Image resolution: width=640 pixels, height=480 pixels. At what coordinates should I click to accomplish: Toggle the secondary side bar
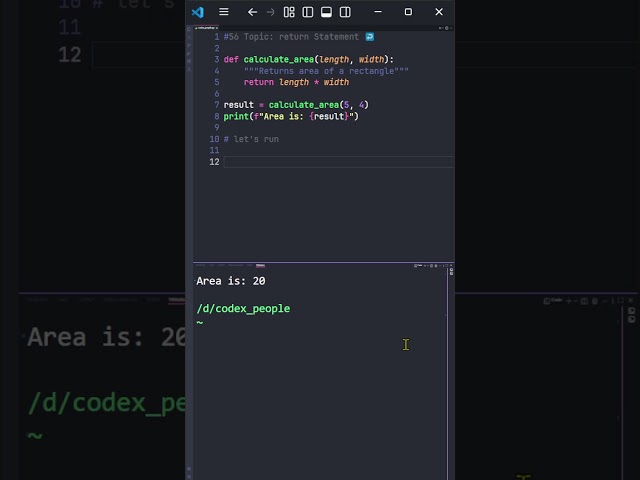[x=345, y=12]
